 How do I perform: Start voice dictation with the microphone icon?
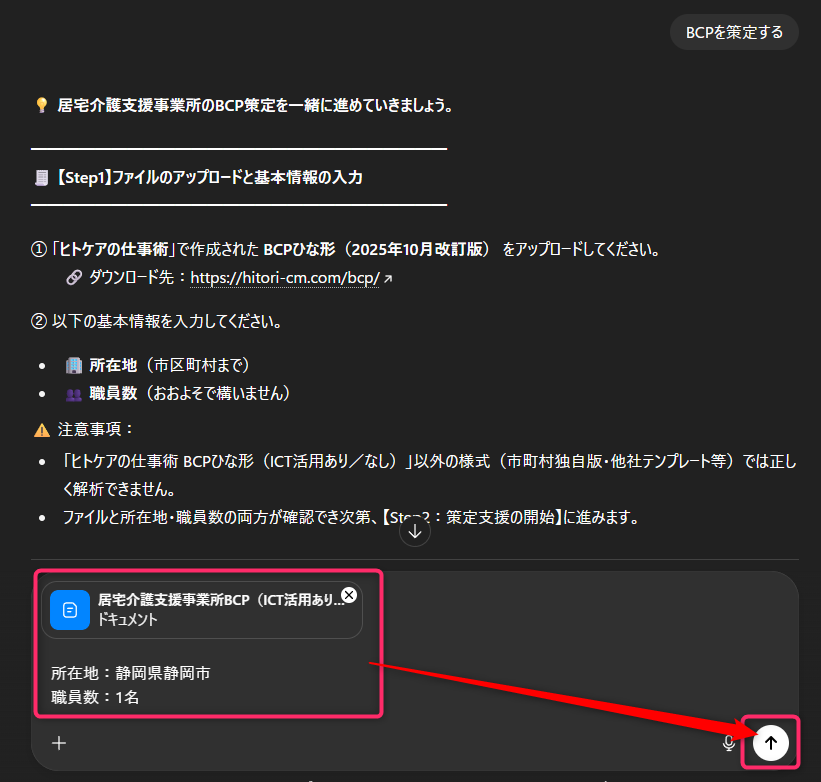(728, 743)
